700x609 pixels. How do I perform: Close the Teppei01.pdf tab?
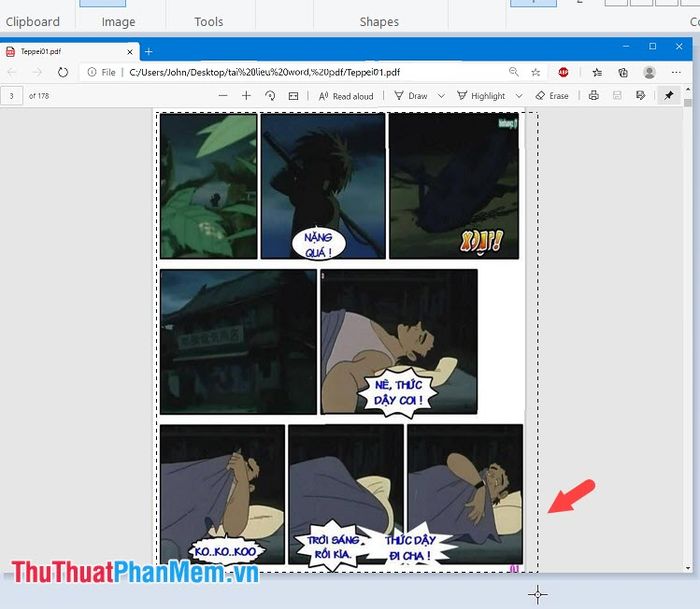130,52
